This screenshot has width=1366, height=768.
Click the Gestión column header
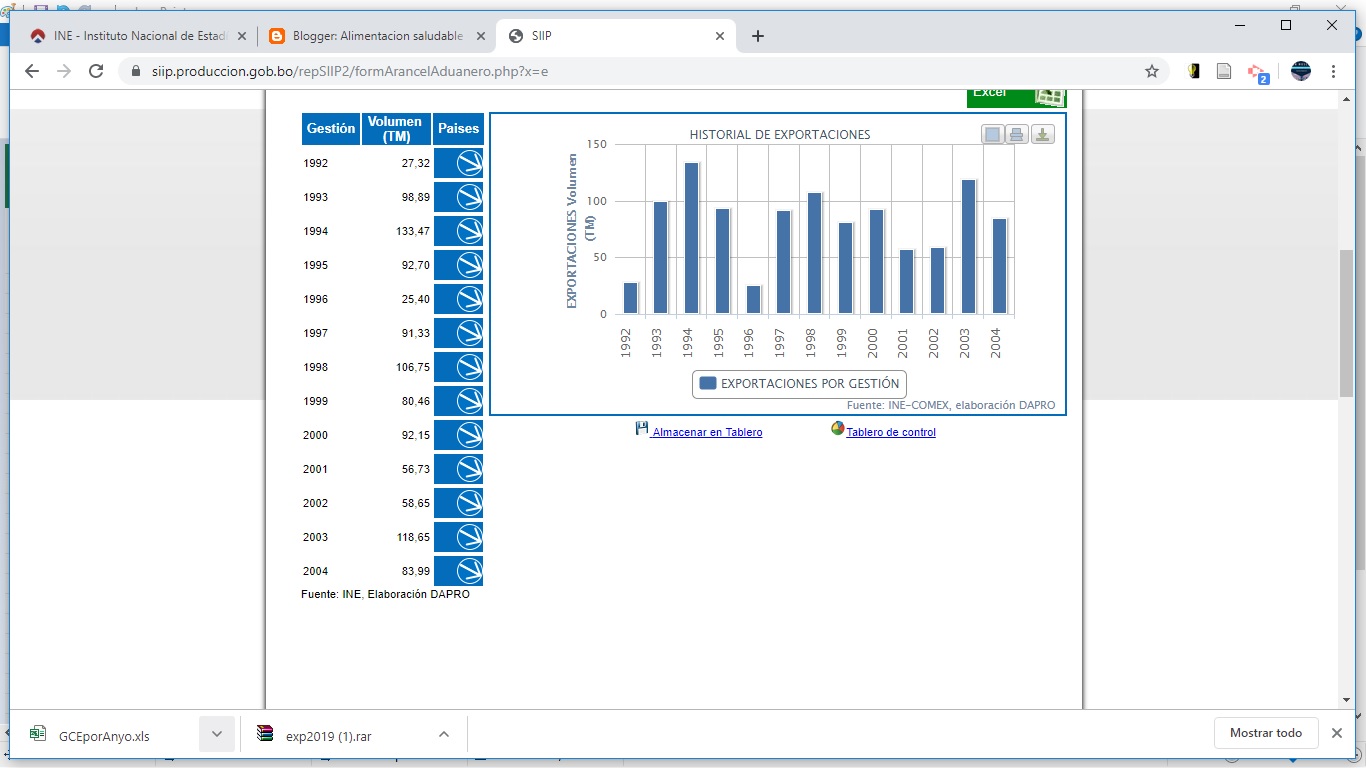(331, 129)
